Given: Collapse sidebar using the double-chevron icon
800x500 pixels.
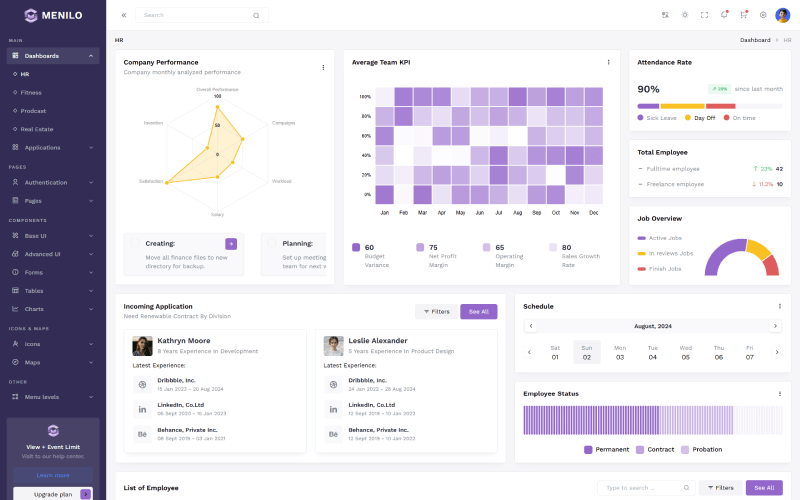Looking at the screenshot, I should (x=124, y=15).
